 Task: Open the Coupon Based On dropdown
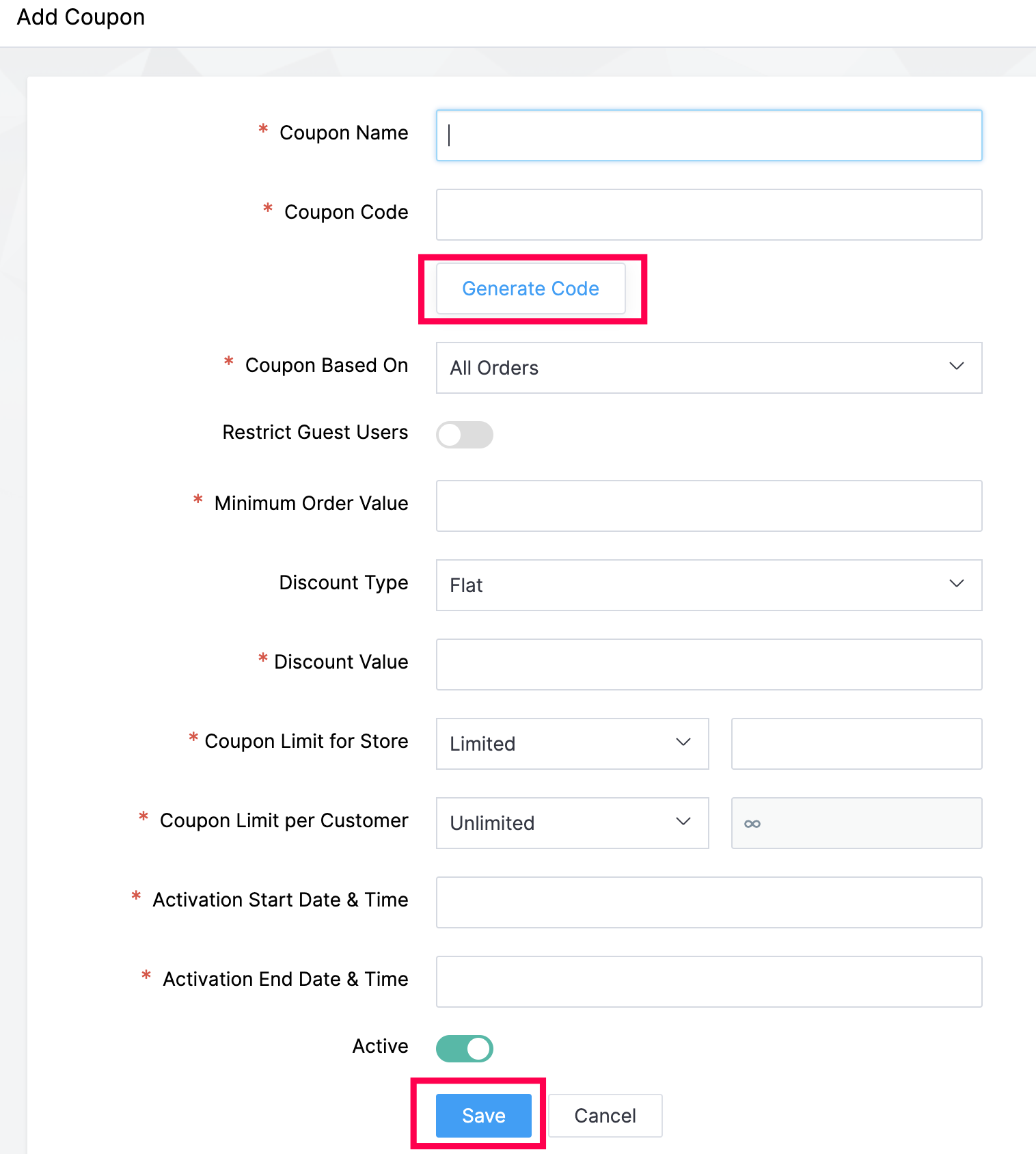pyautogui.click(x=709, y=368)
